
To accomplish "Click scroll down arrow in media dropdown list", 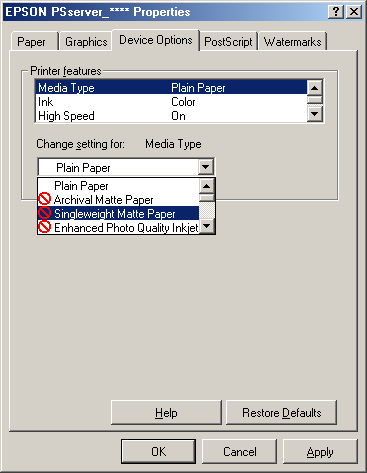I will [x=207, y=226].
